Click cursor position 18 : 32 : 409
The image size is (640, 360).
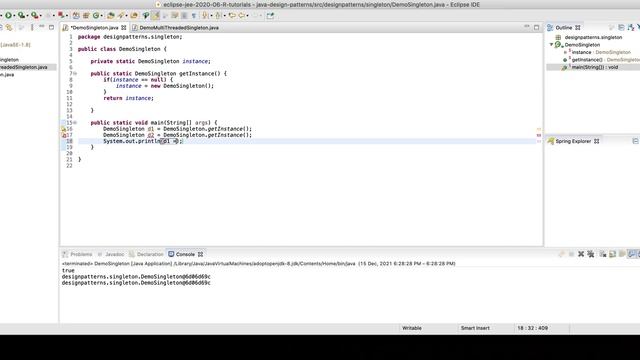click(533, 328)
